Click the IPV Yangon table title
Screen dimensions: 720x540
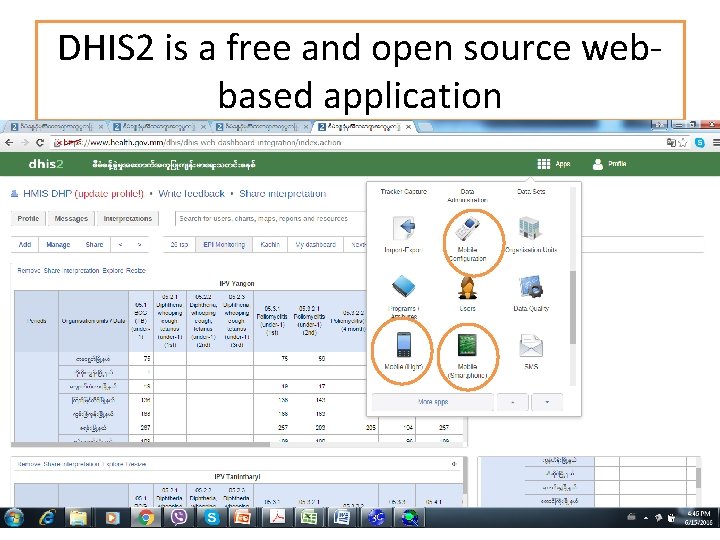236,283
